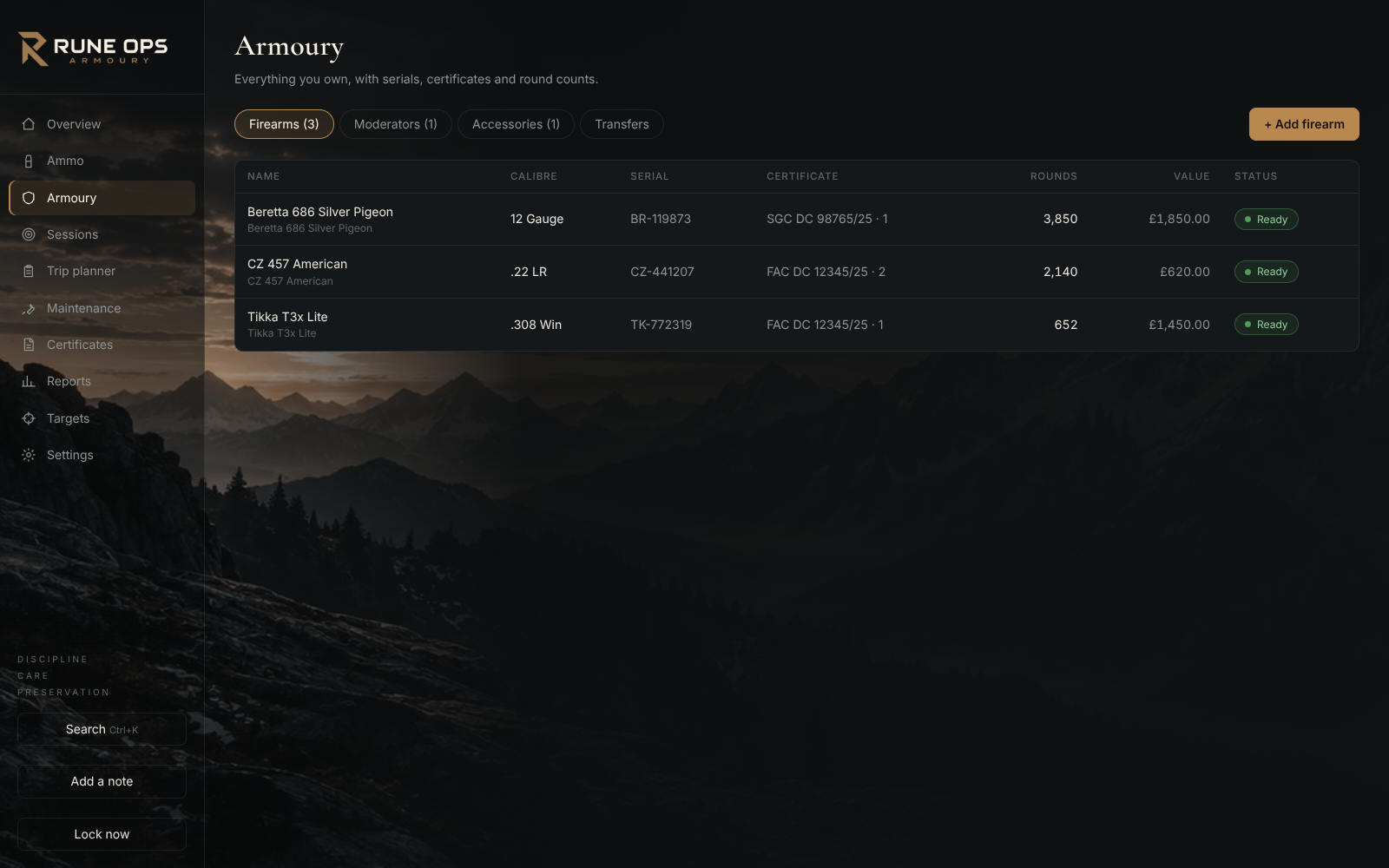Open Search with Ctrl+K button

pyautogui.click(x=102, y=729)
